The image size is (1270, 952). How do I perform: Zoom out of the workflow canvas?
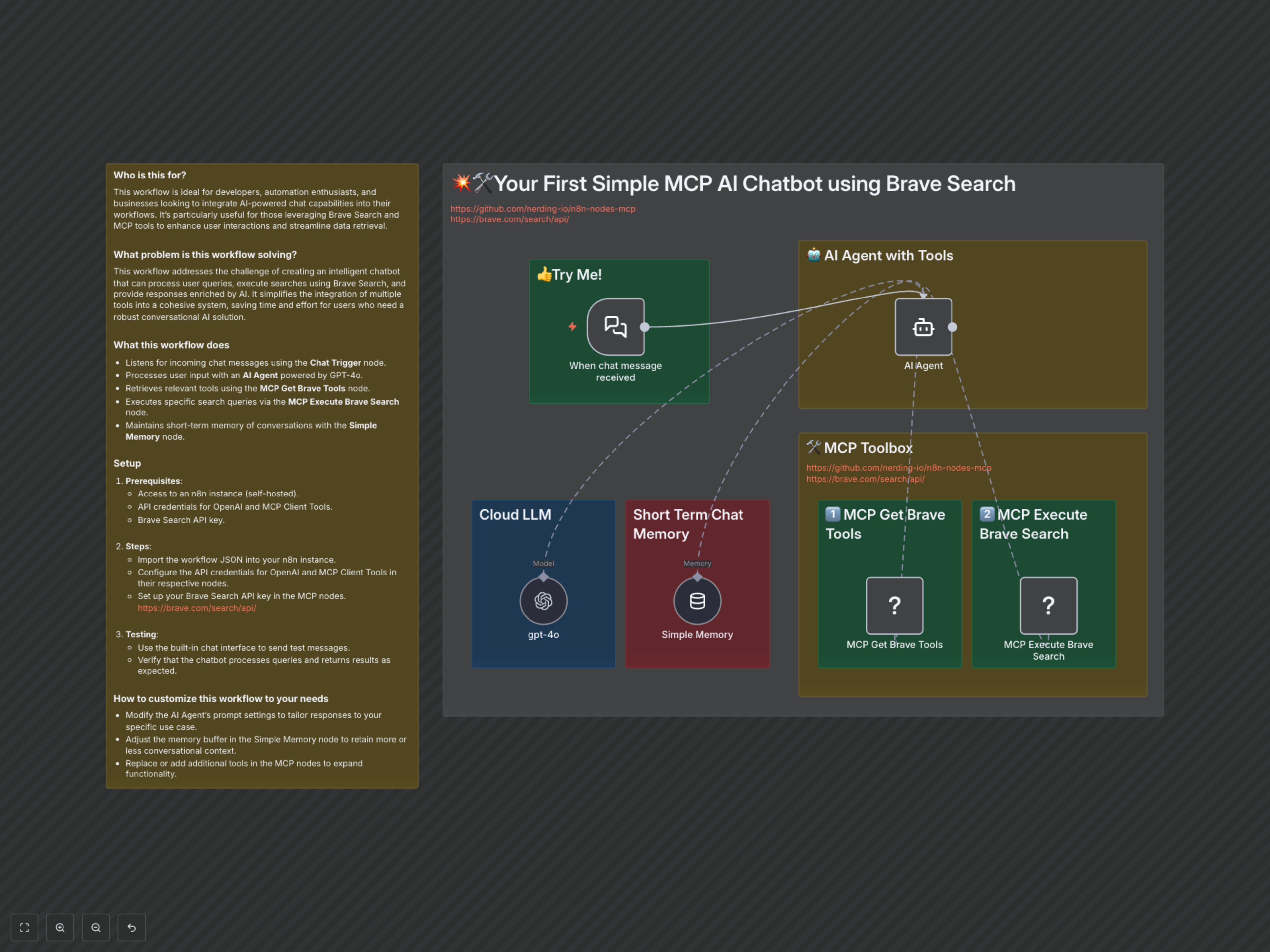96,927
